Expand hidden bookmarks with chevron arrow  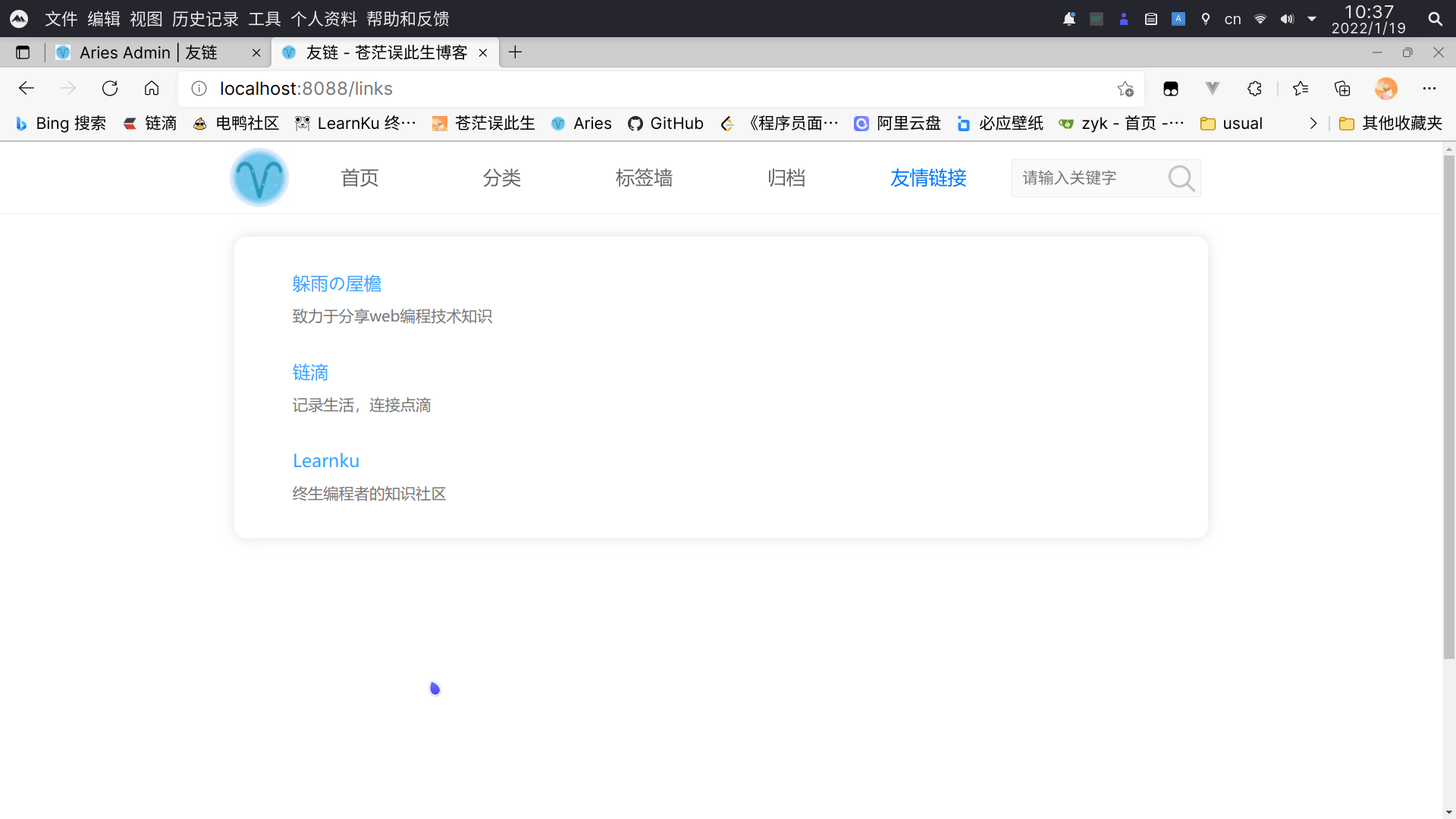tap(1313, 124)
